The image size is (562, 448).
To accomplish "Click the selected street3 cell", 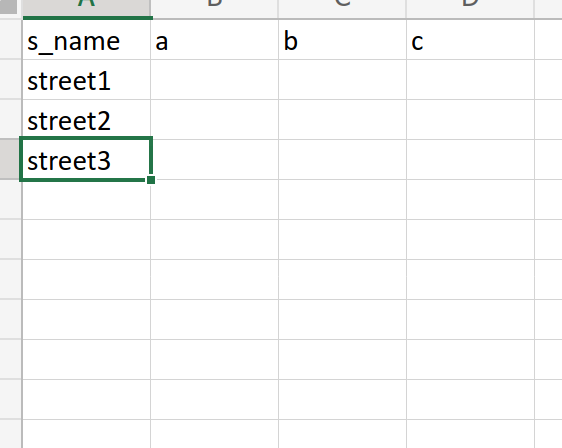I will tap(86, 159).
